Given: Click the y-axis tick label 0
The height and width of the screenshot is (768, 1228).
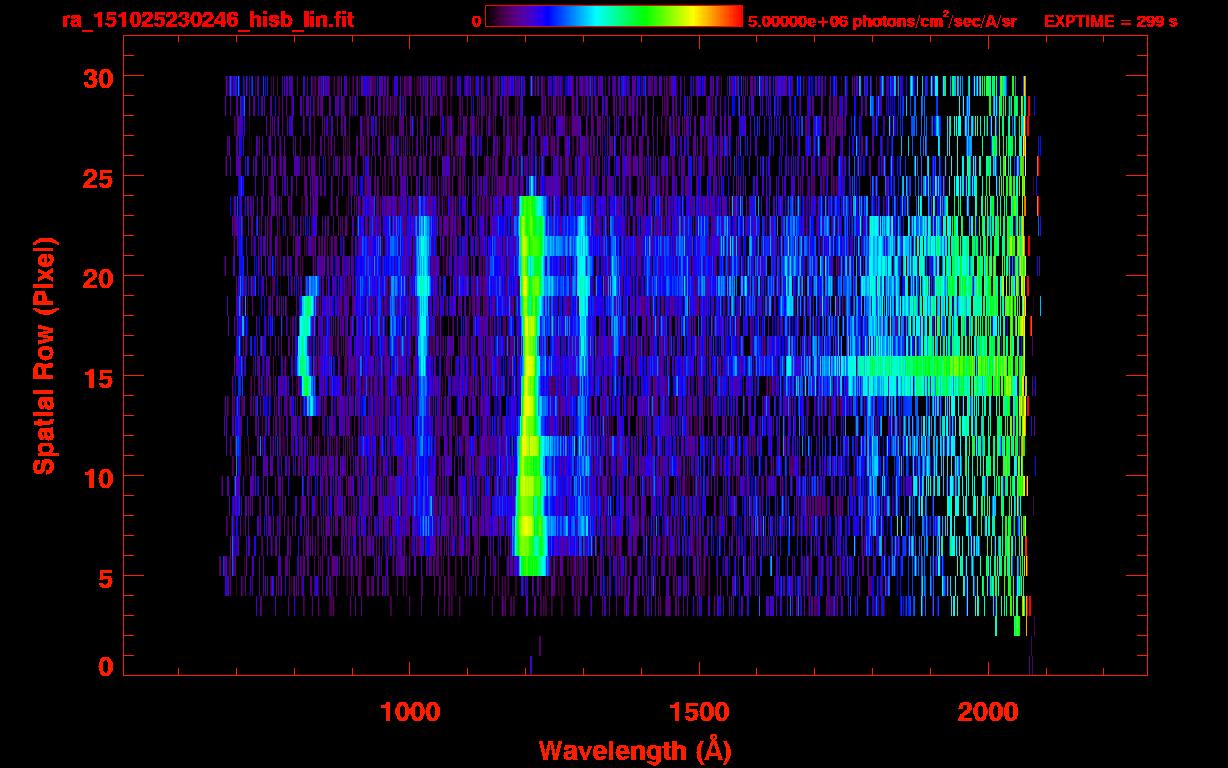Looking at the screenshot, I should point(104,667).
